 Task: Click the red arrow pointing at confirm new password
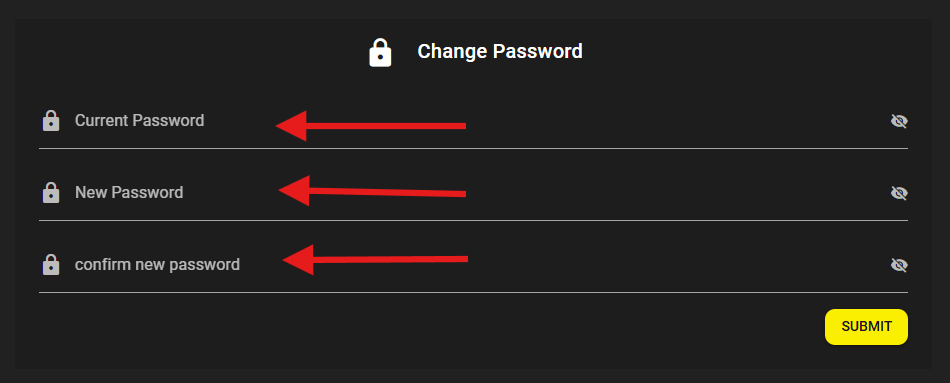click(375, 260)
